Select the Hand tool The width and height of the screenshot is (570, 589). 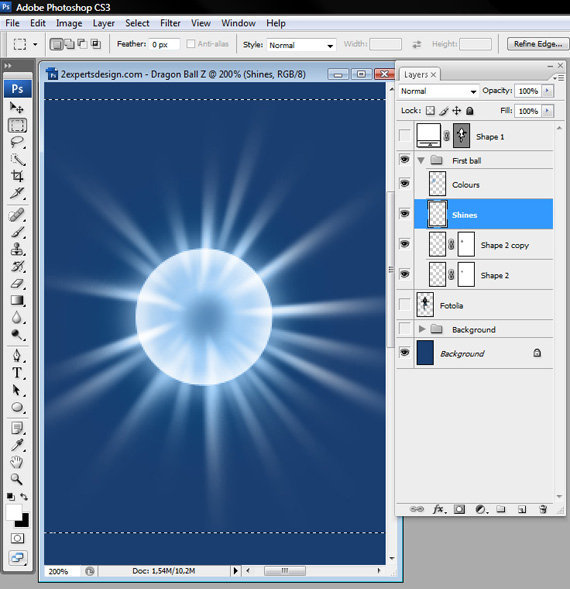click(x=17, y=462)
